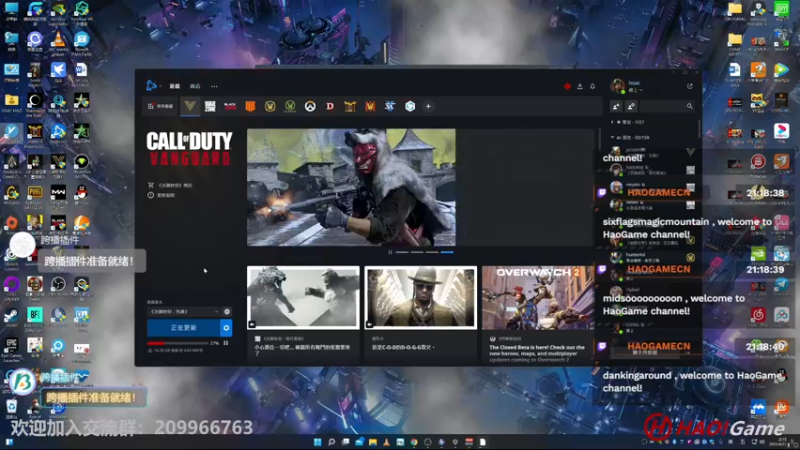Screen dimensions: 800x450
Task: Click the second friend-request icon
Action: click(631, 106)
